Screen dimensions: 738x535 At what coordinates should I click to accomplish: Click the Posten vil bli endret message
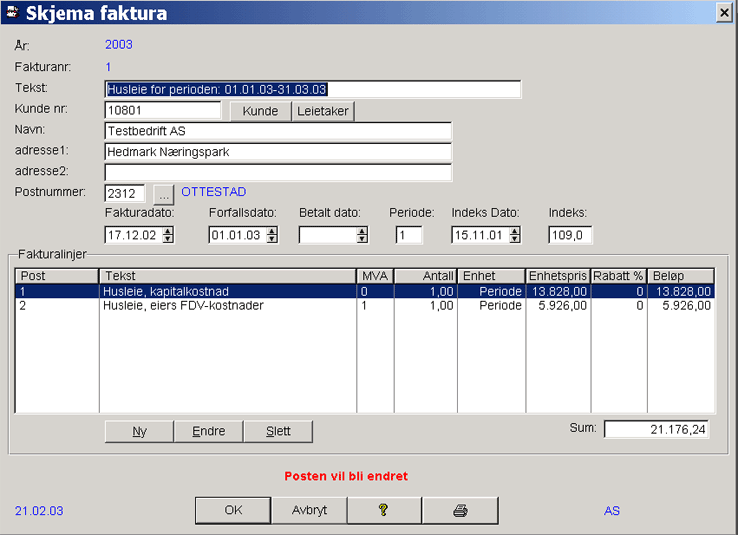coord(346,476)
